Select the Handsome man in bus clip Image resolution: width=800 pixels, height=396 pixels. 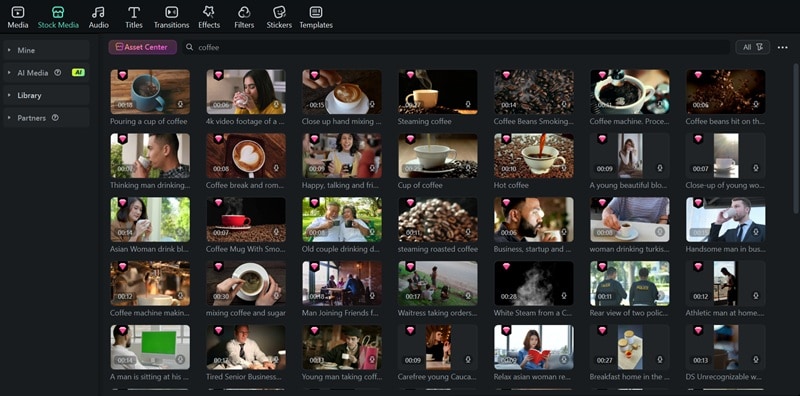726,219
